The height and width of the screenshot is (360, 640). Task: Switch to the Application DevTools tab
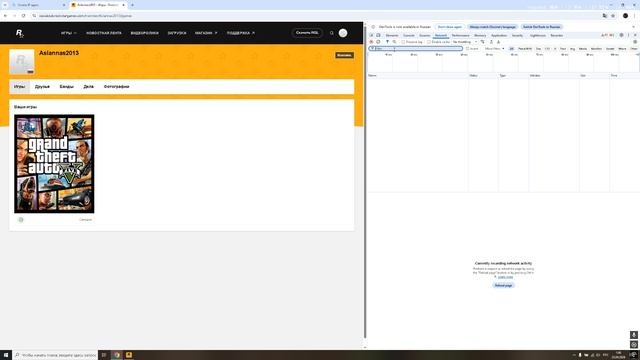pos(499,36)
